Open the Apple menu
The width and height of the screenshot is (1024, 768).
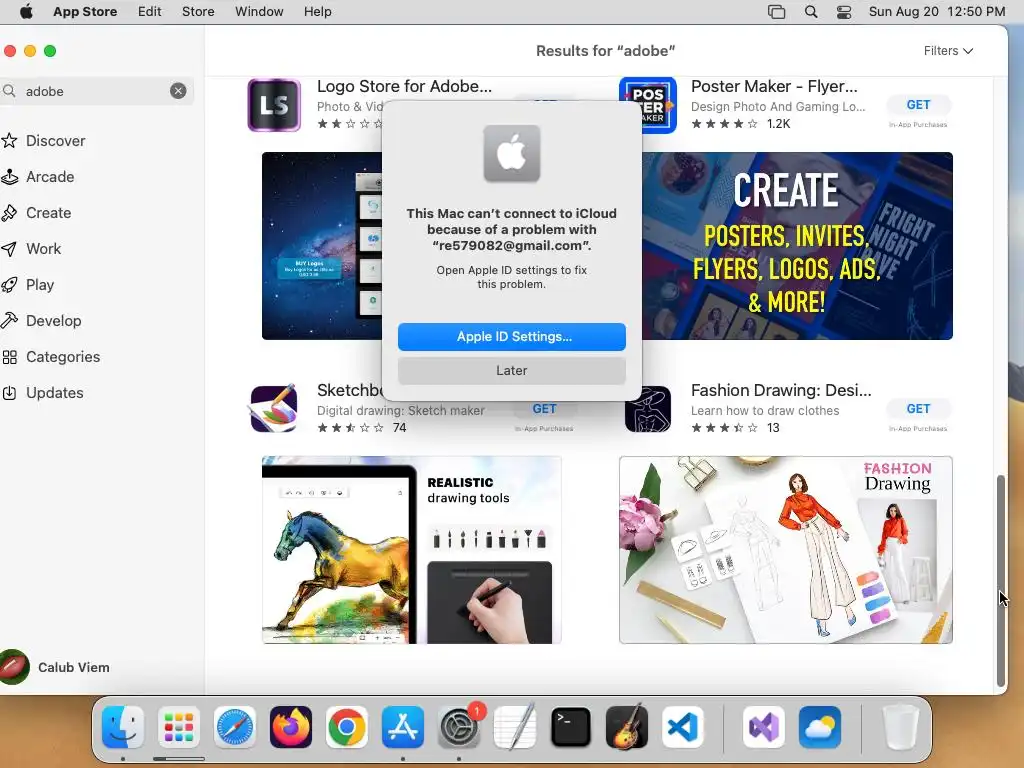point(26,12)
